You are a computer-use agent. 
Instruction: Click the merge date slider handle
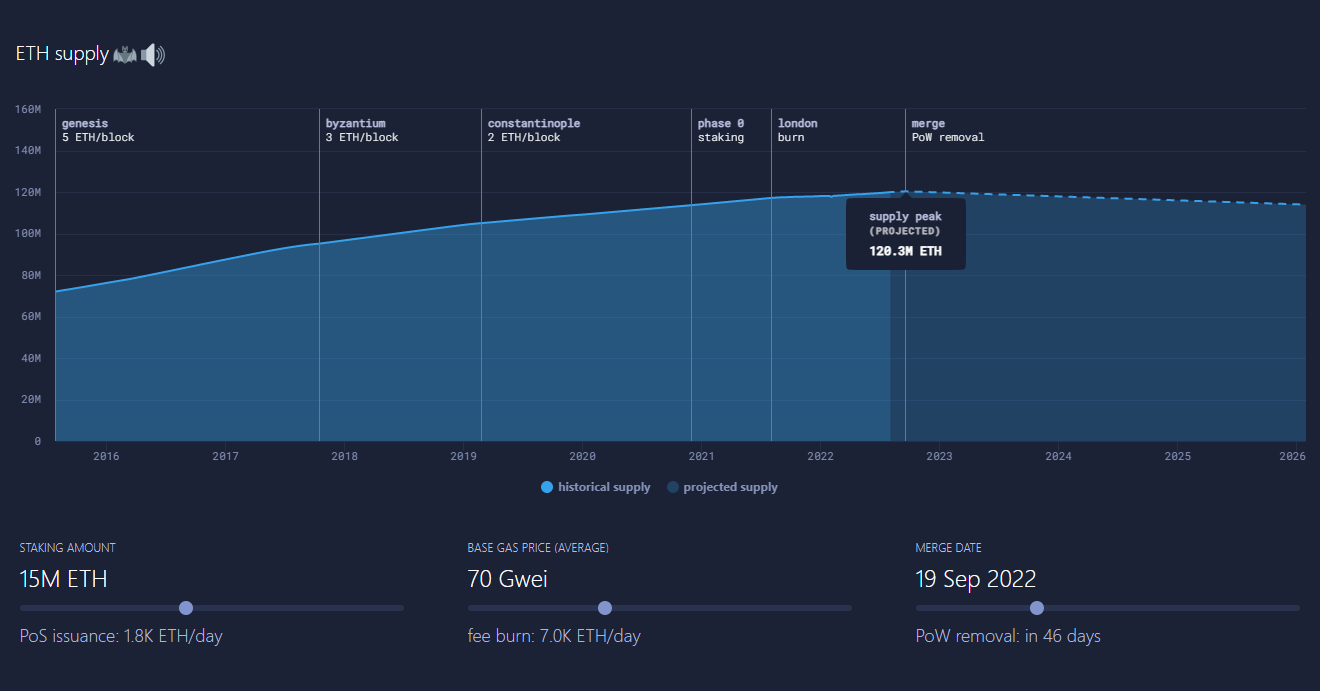1037,608
